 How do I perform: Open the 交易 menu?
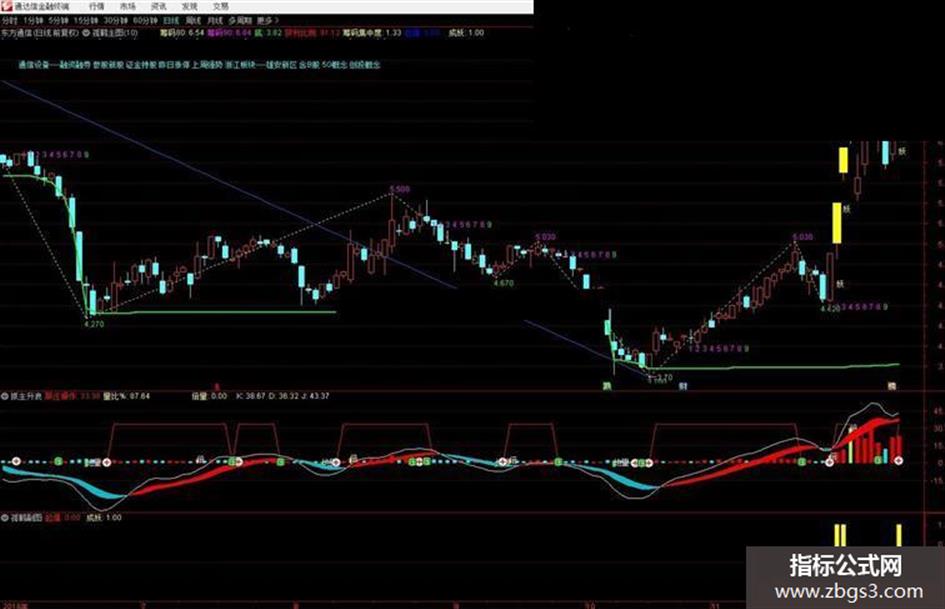click(x=221, y=6)
